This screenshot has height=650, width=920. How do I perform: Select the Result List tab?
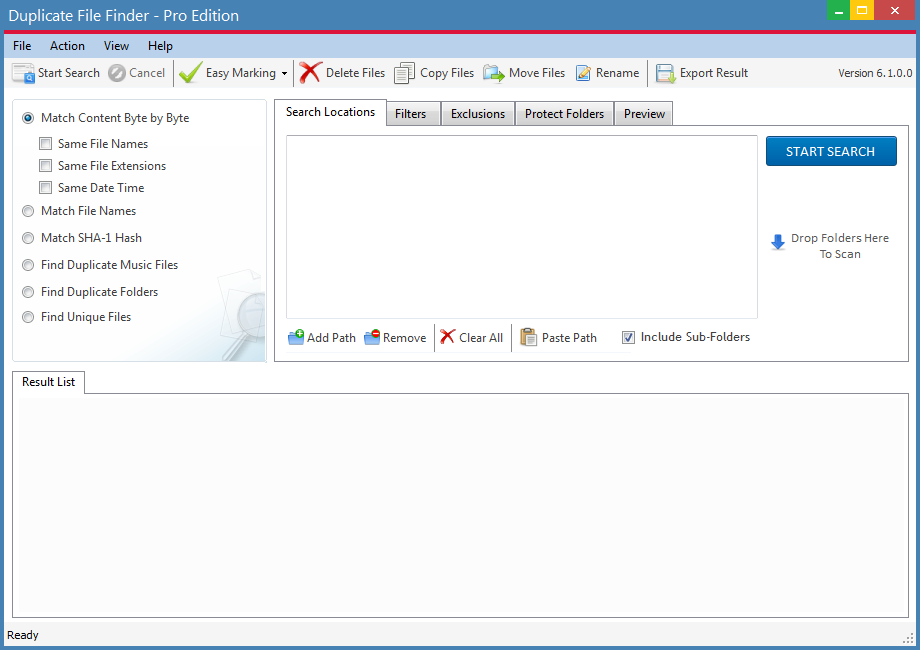click(x=49, y=382)
